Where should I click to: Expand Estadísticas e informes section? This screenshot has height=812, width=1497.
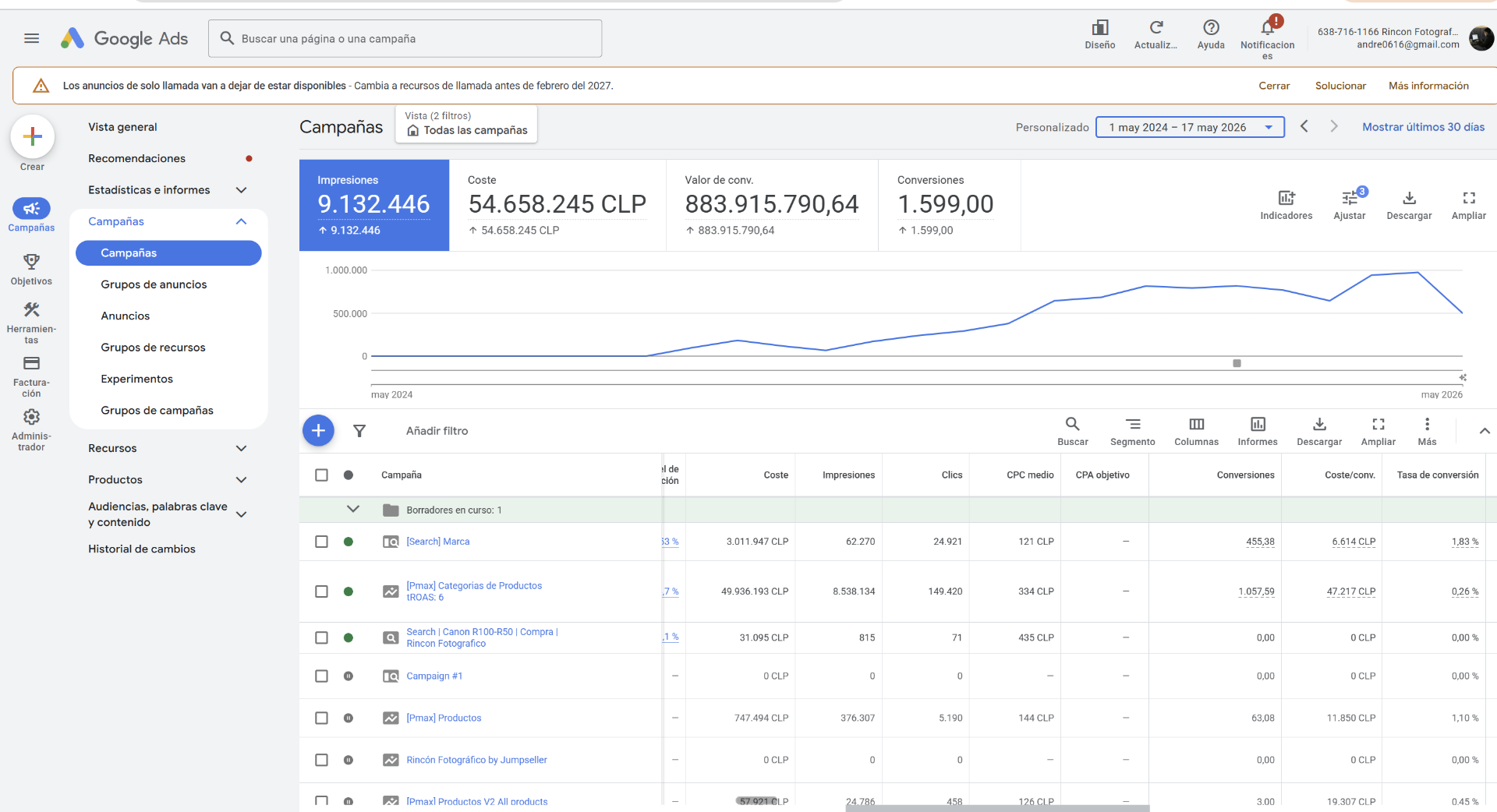point(241,190)
